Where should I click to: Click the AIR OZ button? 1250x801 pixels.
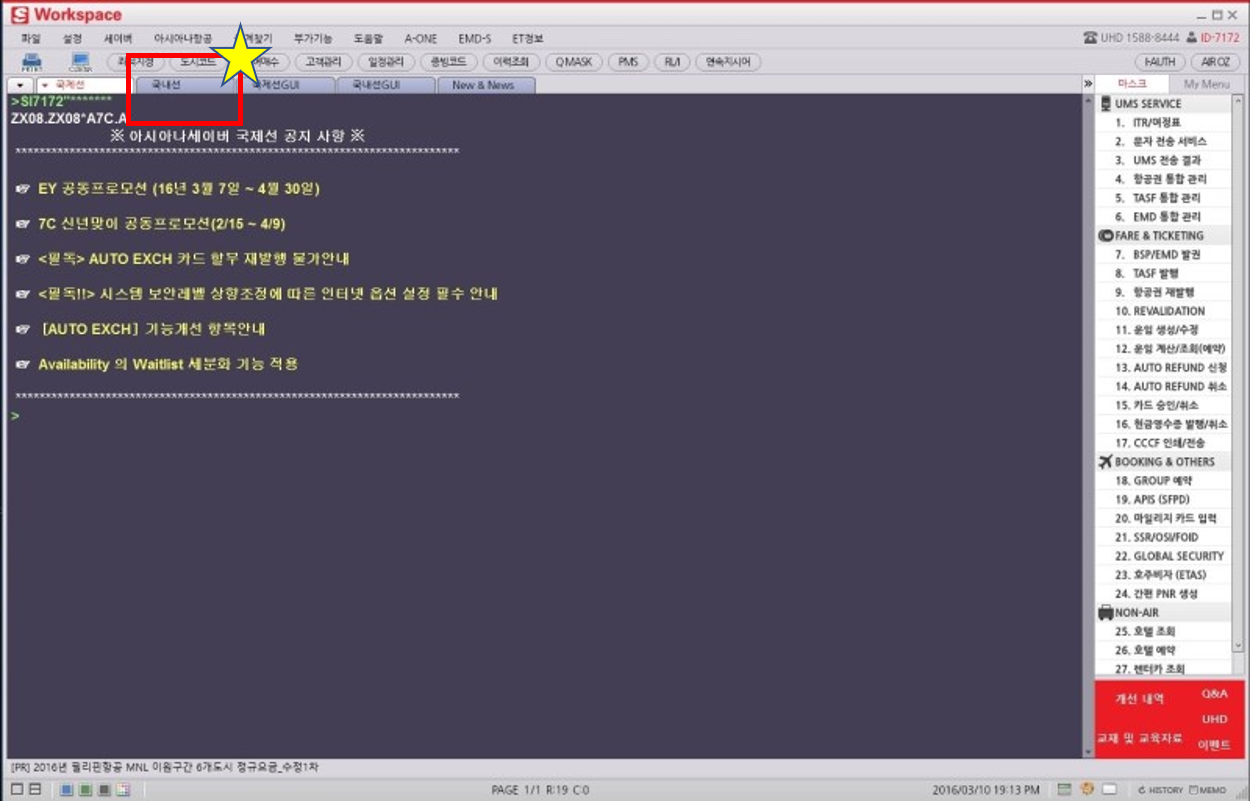click(1216, 62)
